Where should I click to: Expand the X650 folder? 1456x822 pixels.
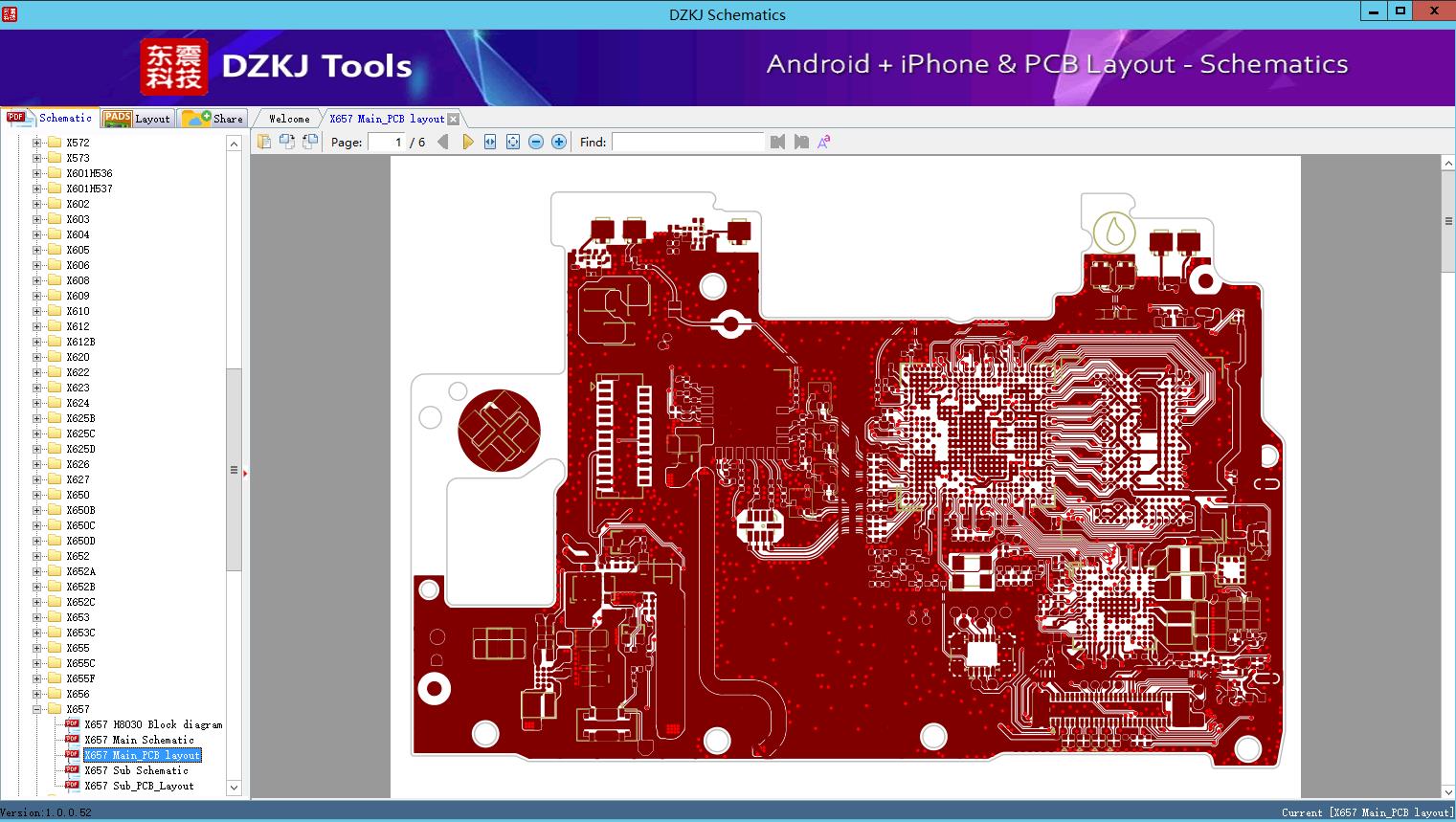(x=37, y=495)
